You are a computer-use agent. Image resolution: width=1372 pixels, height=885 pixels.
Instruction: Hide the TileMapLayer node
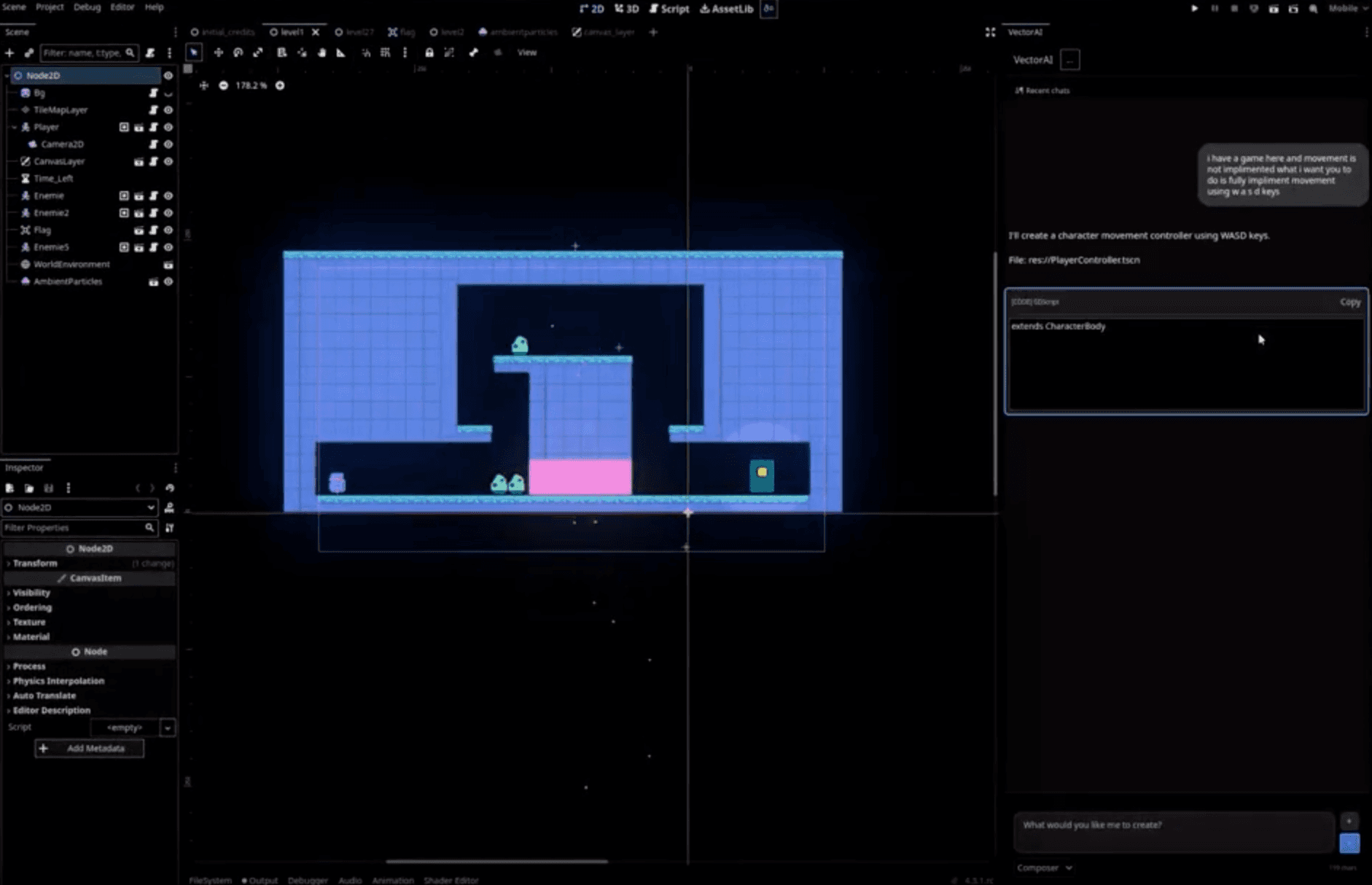coord(168,109)
